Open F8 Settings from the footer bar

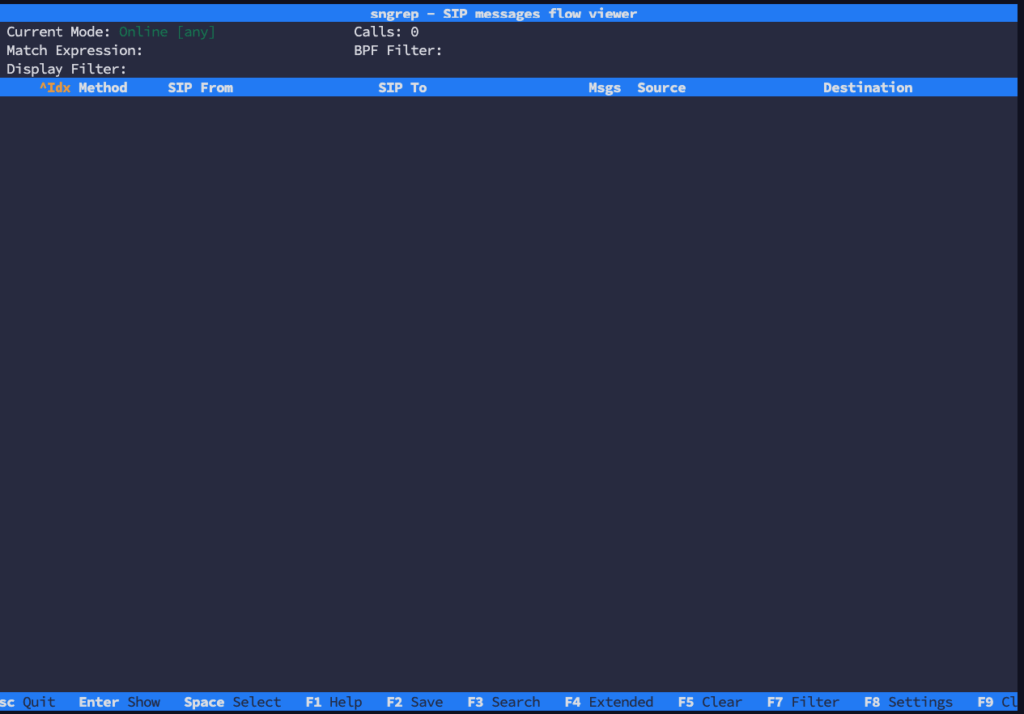(908, 702)
